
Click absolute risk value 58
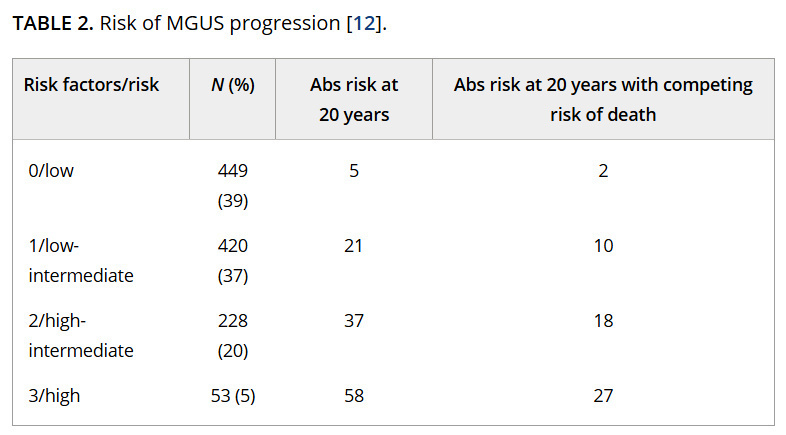353,396
